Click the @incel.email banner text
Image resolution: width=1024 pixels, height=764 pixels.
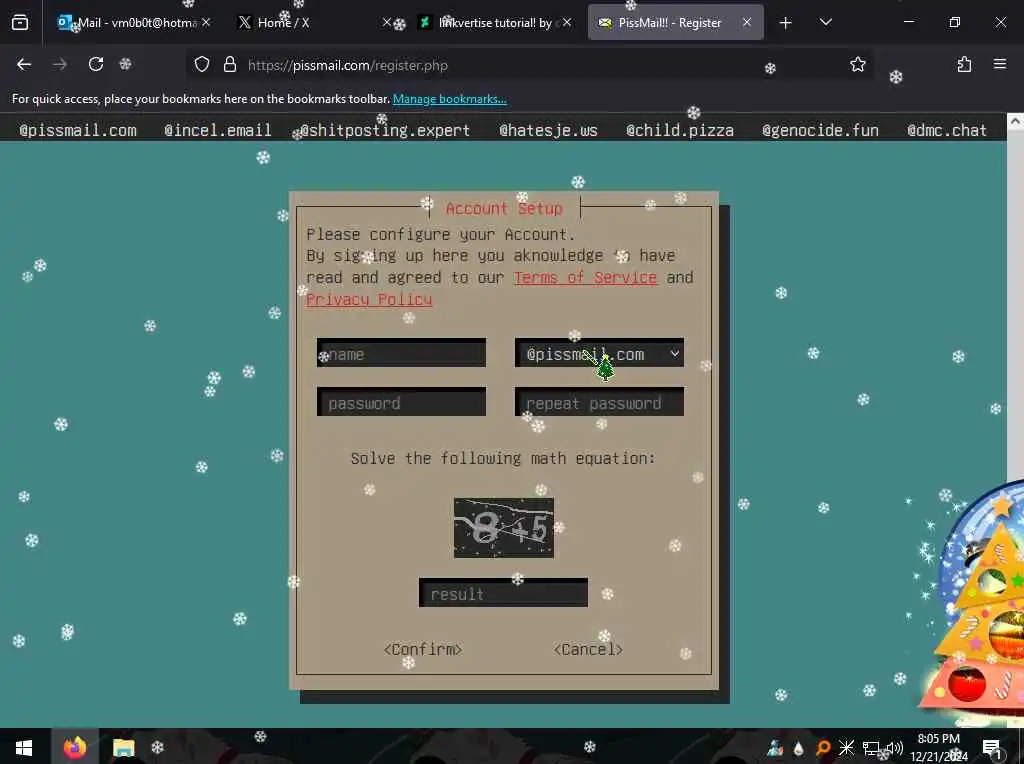[x=217, y=131]
